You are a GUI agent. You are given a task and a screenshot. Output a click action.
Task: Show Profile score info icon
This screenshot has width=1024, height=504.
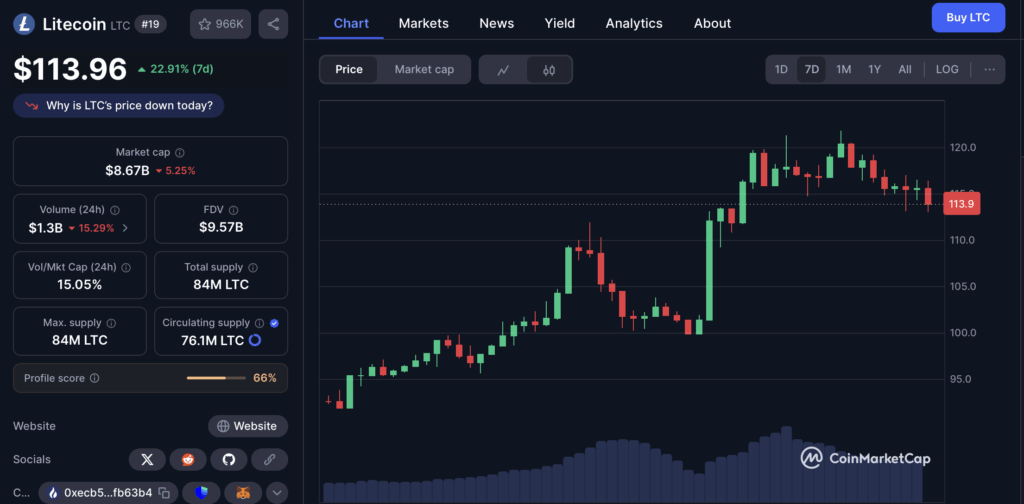(x=94, y=378)
